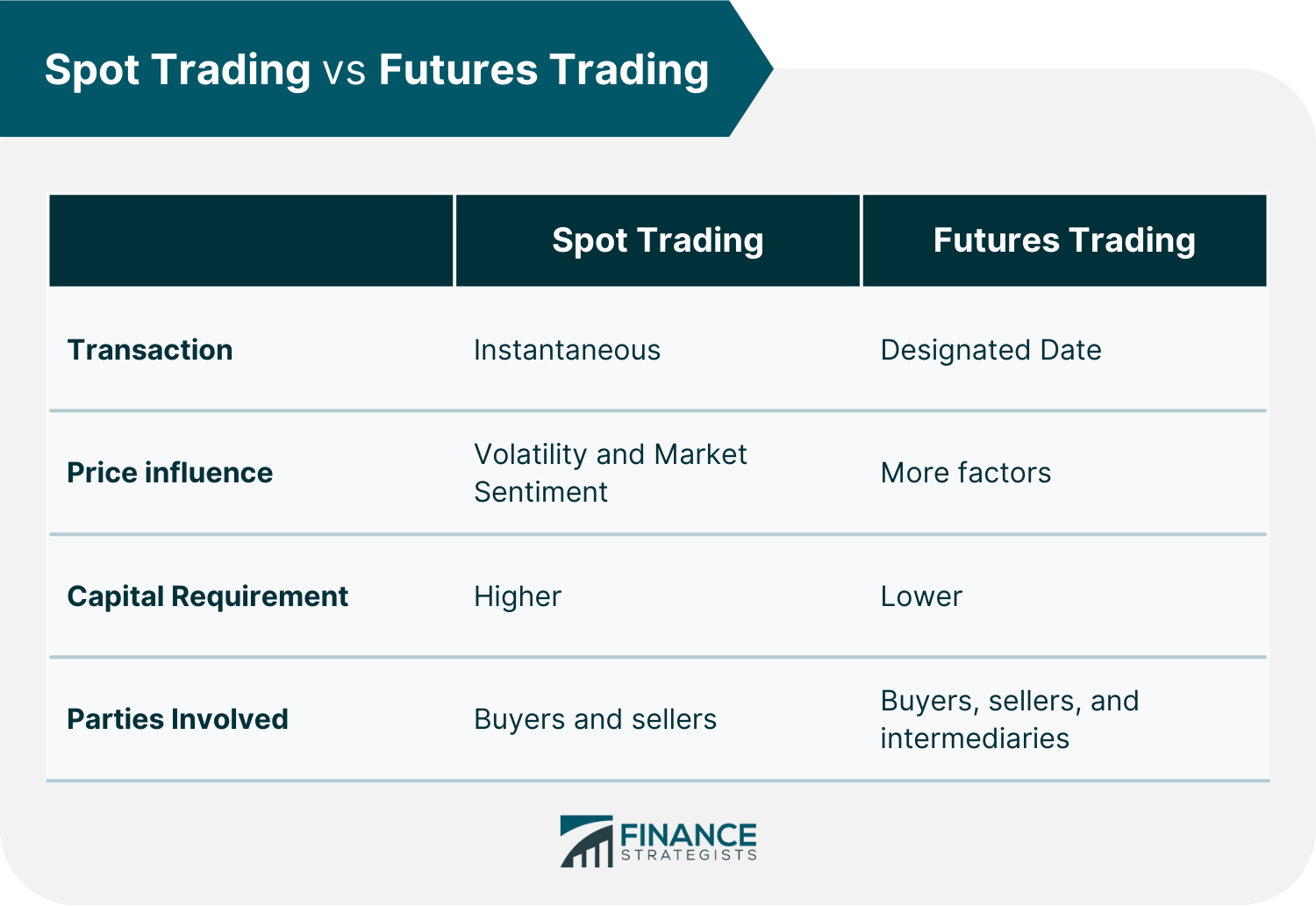
Task: Select the Futures Trading column header
Action: [1064, 240]
